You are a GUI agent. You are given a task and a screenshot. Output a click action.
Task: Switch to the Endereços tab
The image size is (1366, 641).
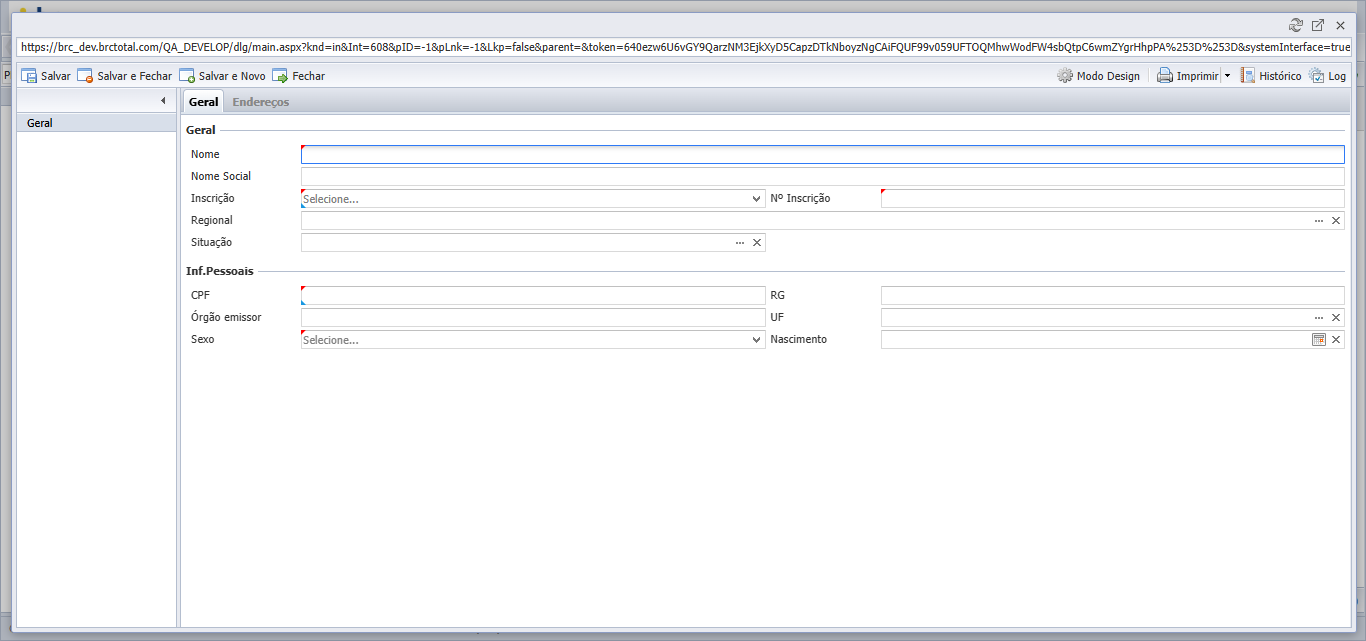[261, 102]
